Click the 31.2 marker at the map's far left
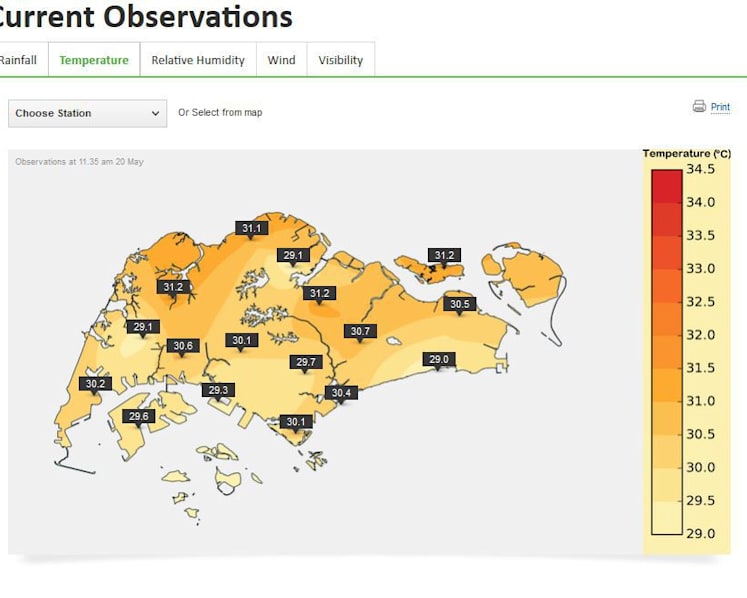This screenshot has width=747, height=598. (173, 287)
